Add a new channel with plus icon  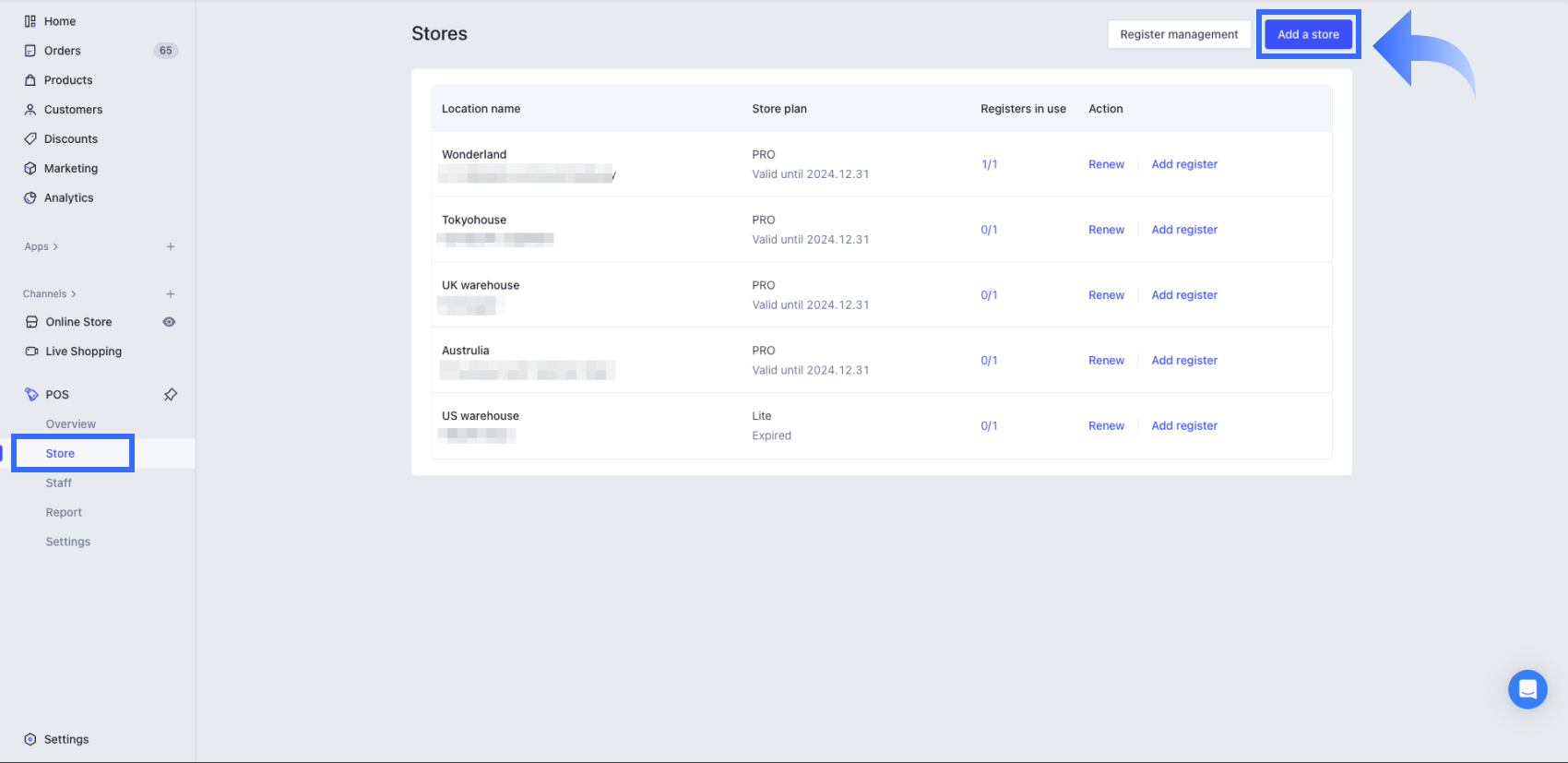pyautogui.click(x=171, y=294)
